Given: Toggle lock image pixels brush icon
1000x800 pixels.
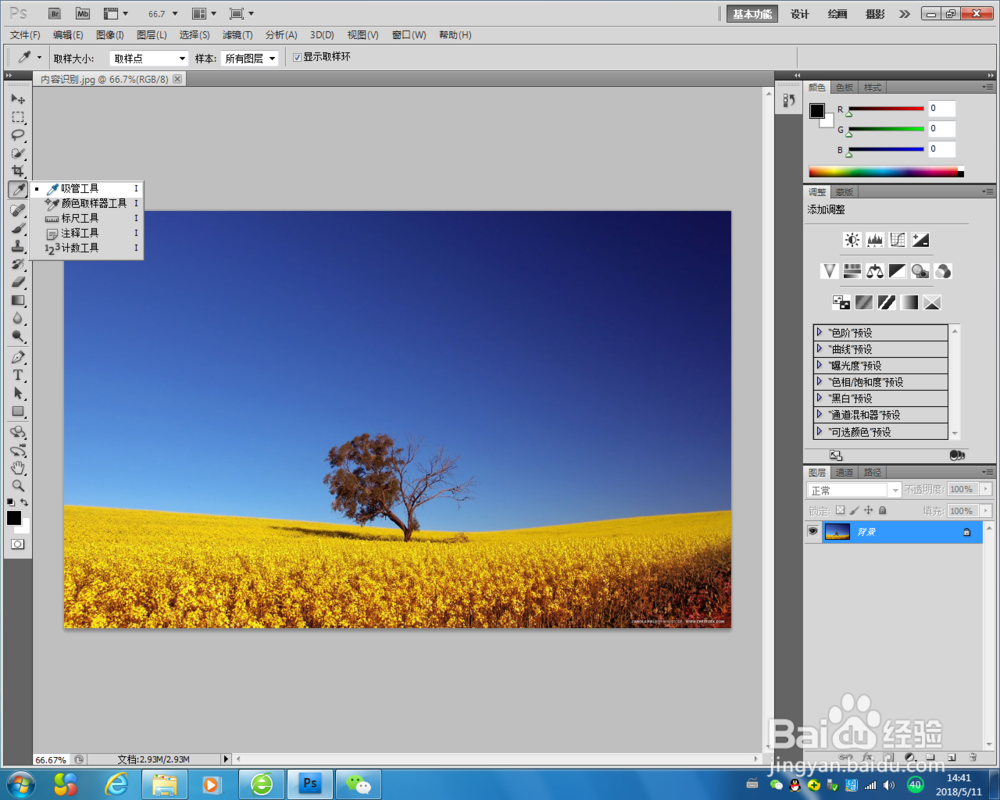Looking at the screenshot, I should (x=854, y=510).
